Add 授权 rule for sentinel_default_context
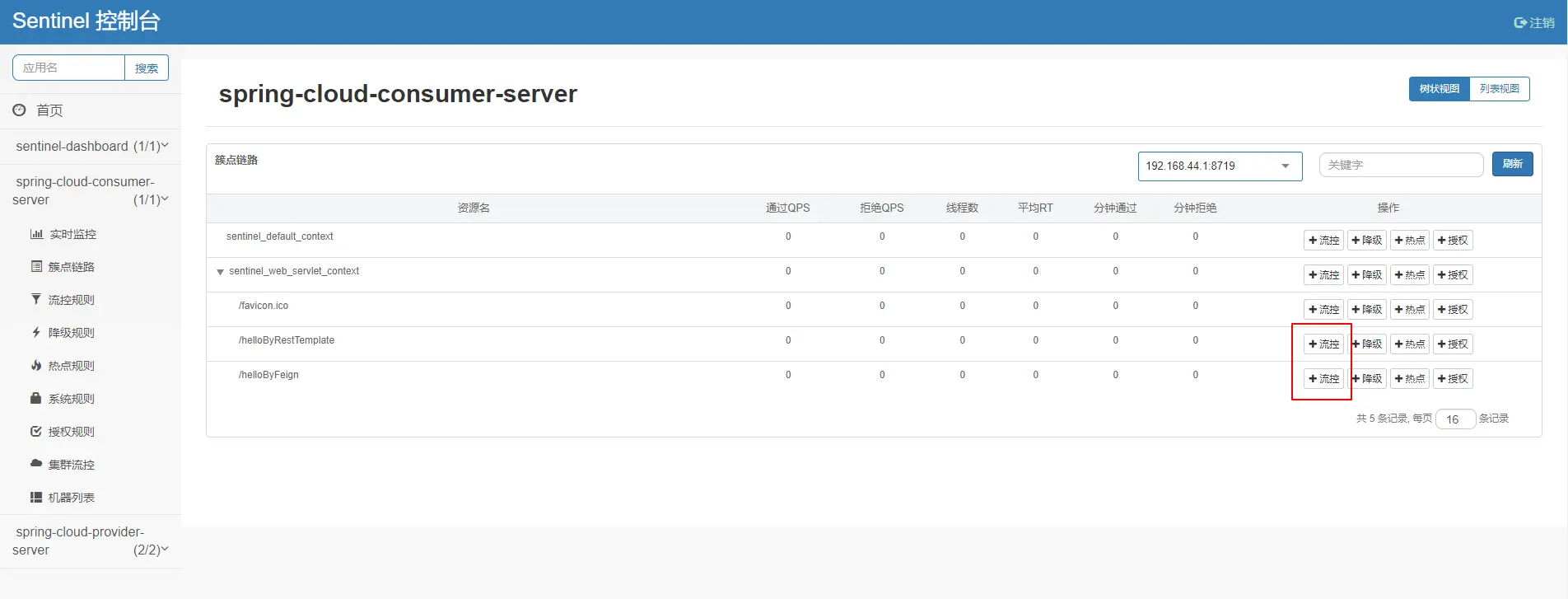This screenshot has width=1568, height=599. coord(1453,240)
